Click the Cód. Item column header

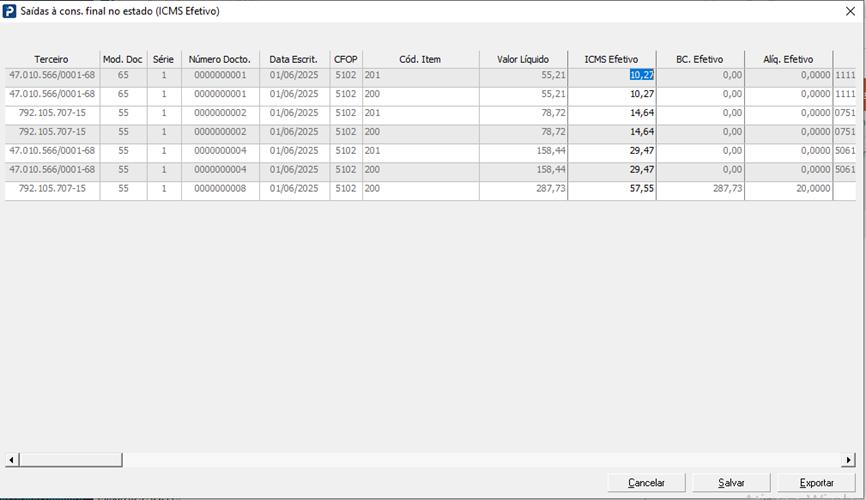tap(420, 60)
